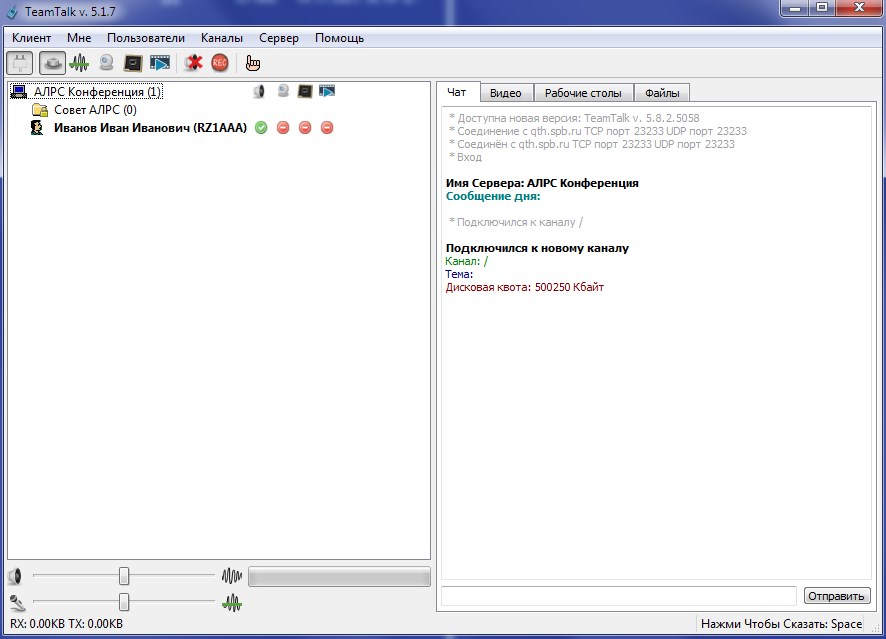Screen dimensions: 886x639
Task: Enable webcam video from the toolbar
Action: (x=106, y=63)
